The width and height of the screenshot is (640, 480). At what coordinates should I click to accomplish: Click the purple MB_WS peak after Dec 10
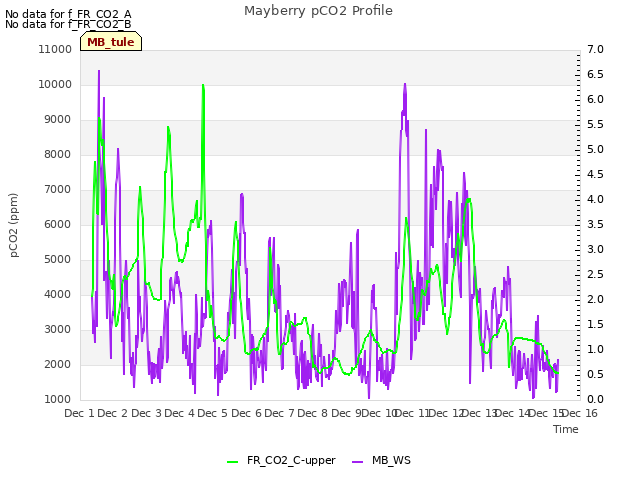405,84
